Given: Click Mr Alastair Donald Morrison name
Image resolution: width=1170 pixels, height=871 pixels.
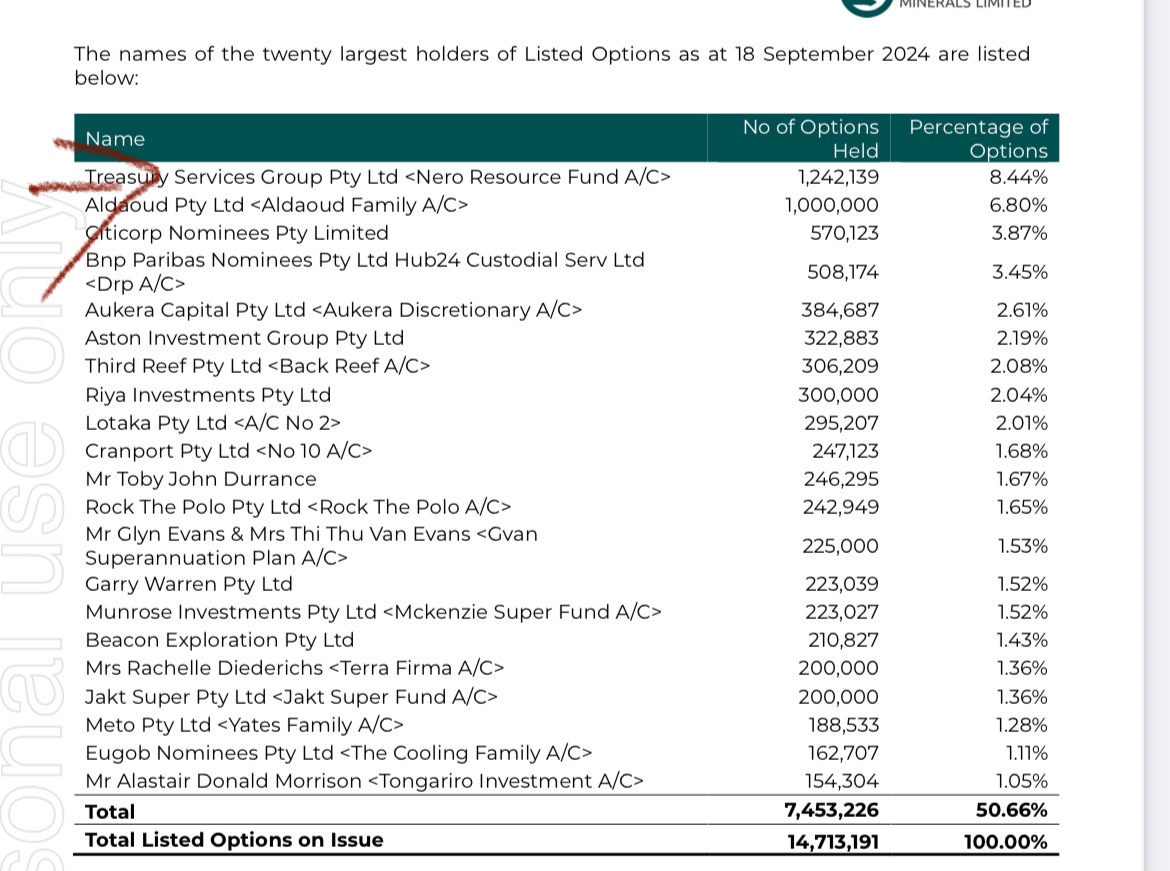Looking at the screenshot, I should pos(364,781).
